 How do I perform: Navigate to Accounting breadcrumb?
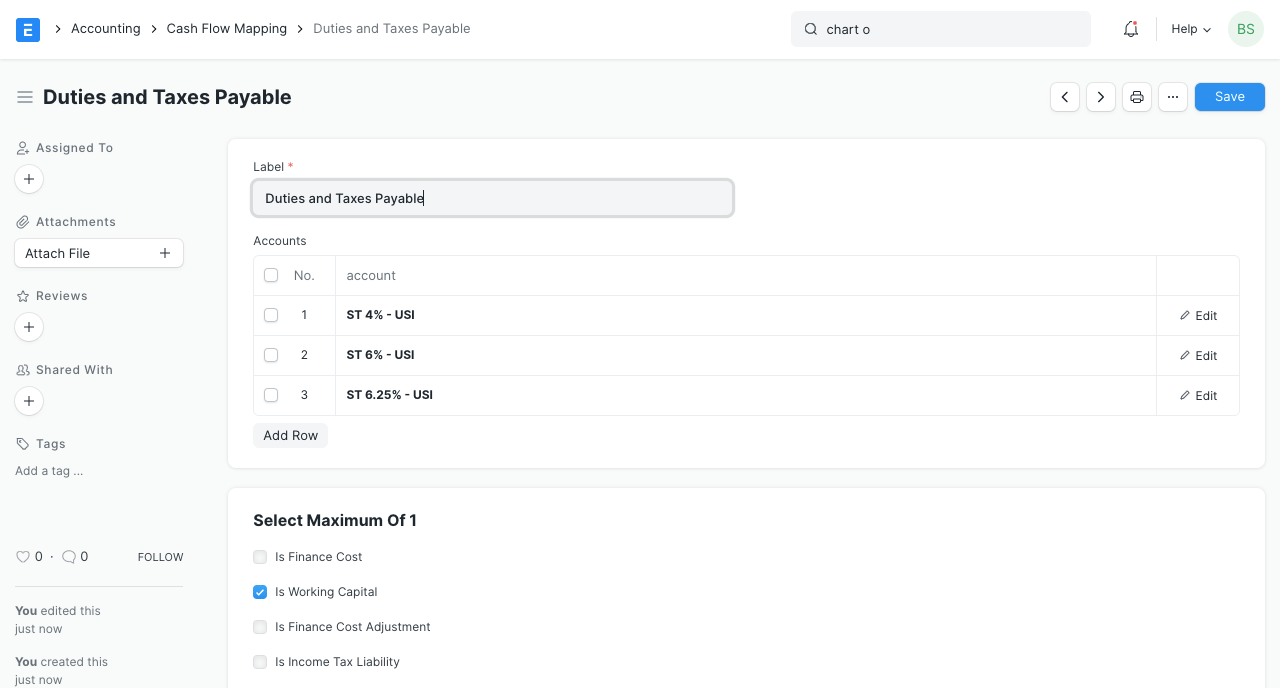point(105,29)
